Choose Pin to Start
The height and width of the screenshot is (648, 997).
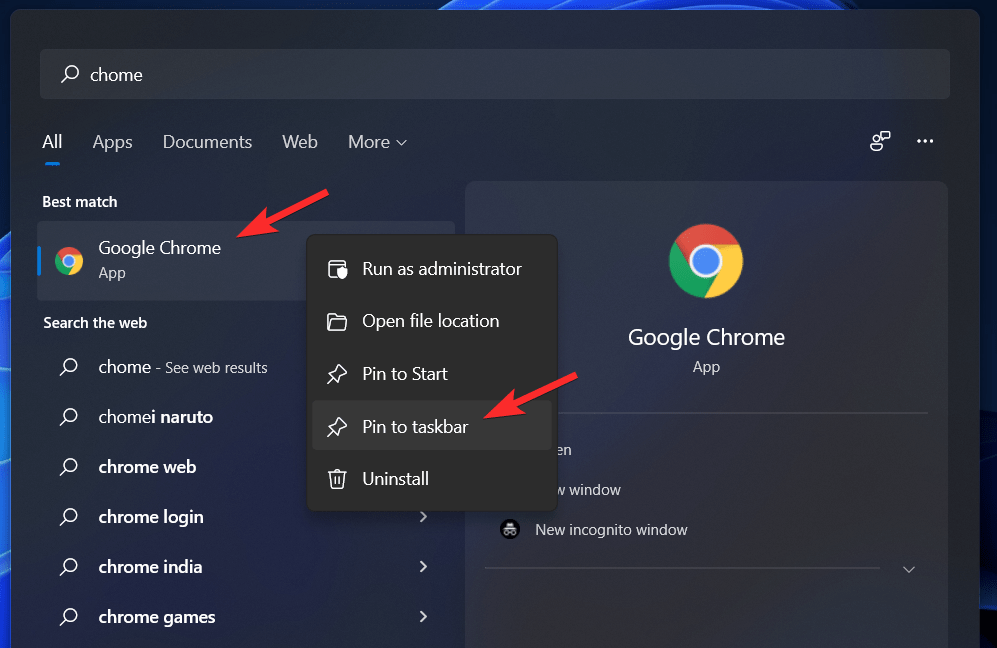point(432,374)
